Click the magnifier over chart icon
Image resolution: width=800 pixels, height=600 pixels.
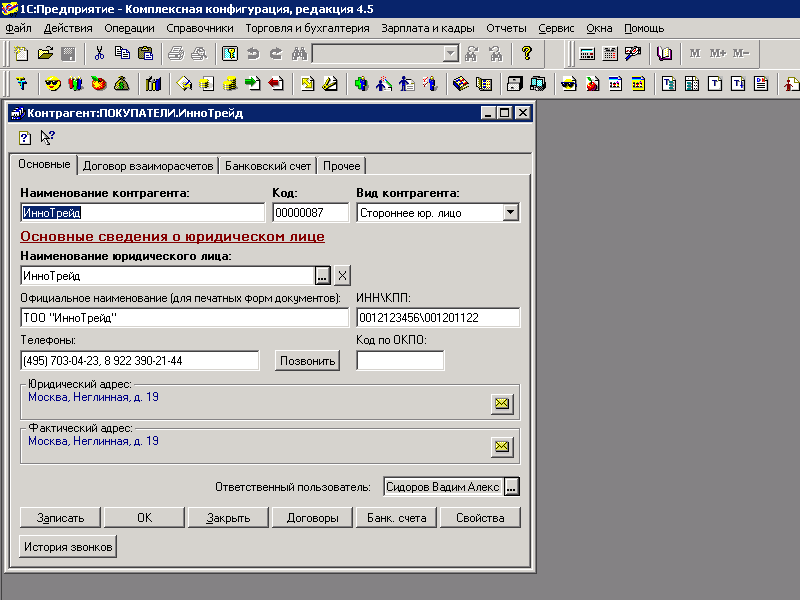633,54
